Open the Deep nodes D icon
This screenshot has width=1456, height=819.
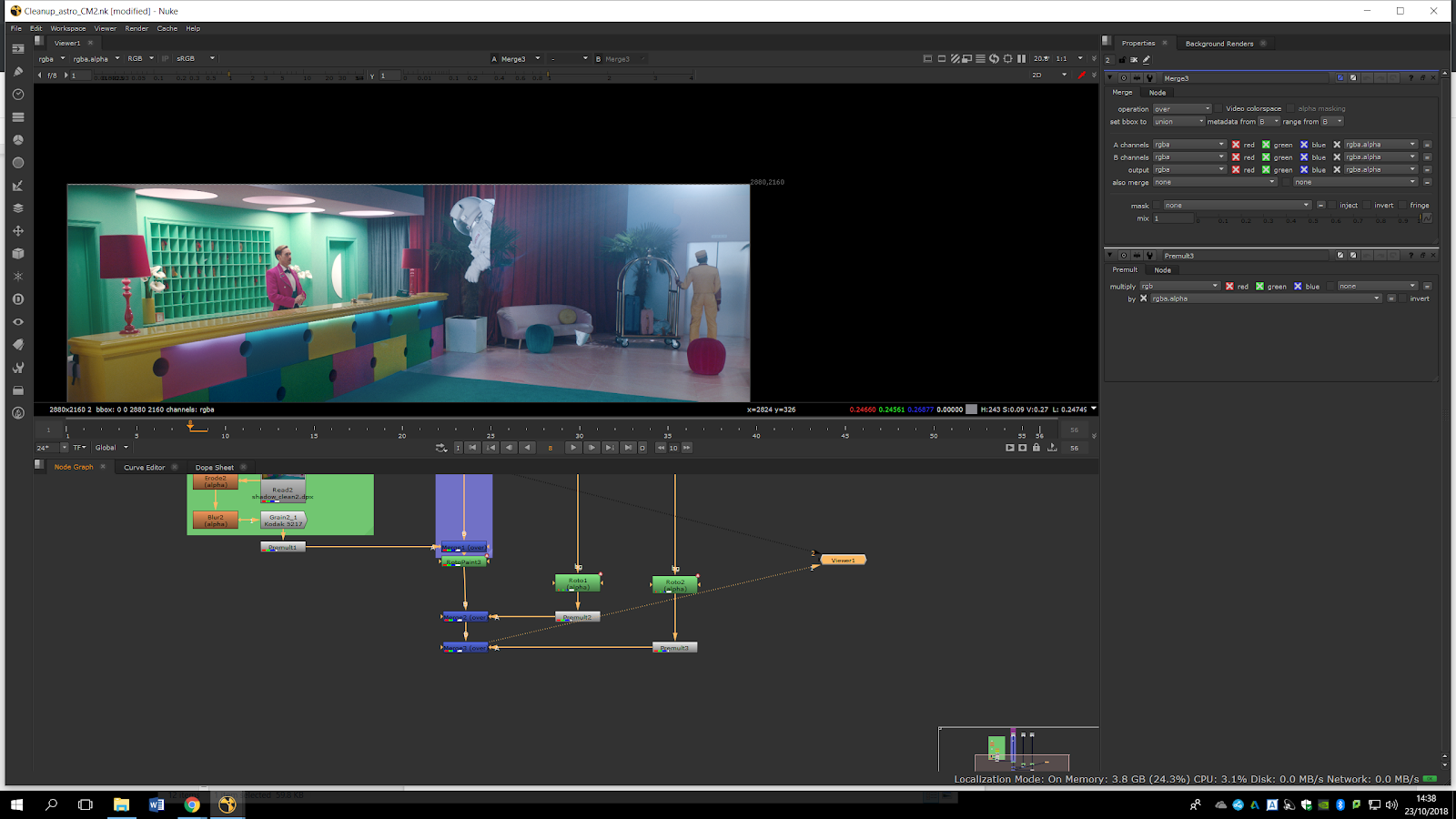pos(17,299)
